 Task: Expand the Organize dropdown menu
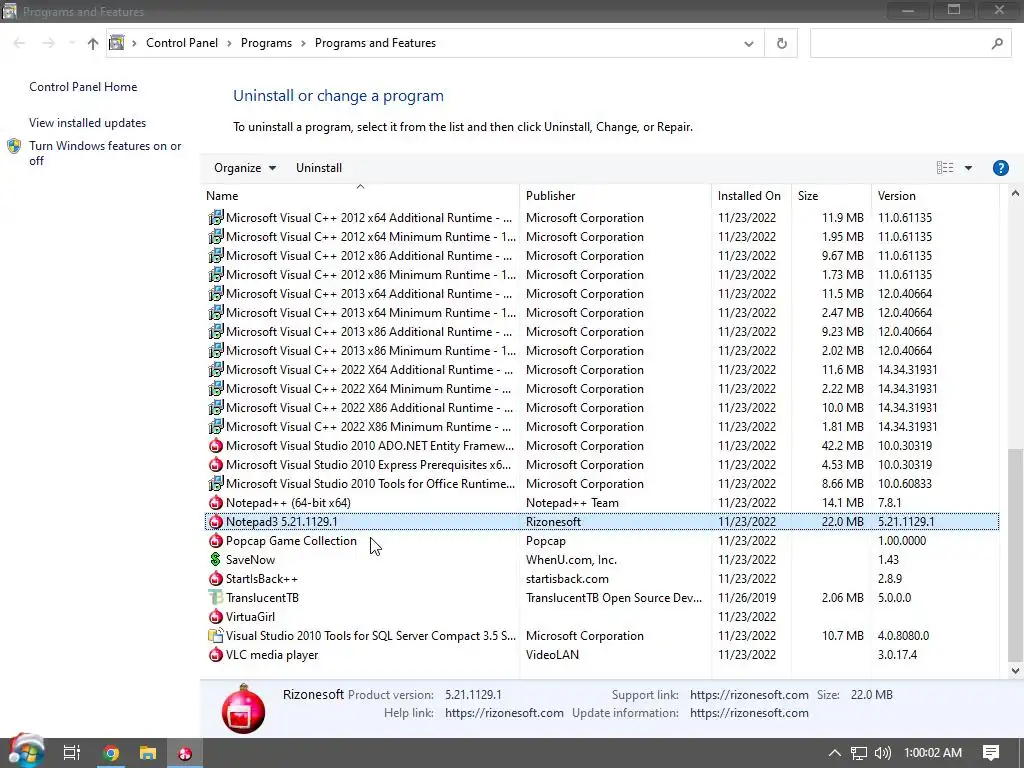pyautogui.click(x=245, y=168)
